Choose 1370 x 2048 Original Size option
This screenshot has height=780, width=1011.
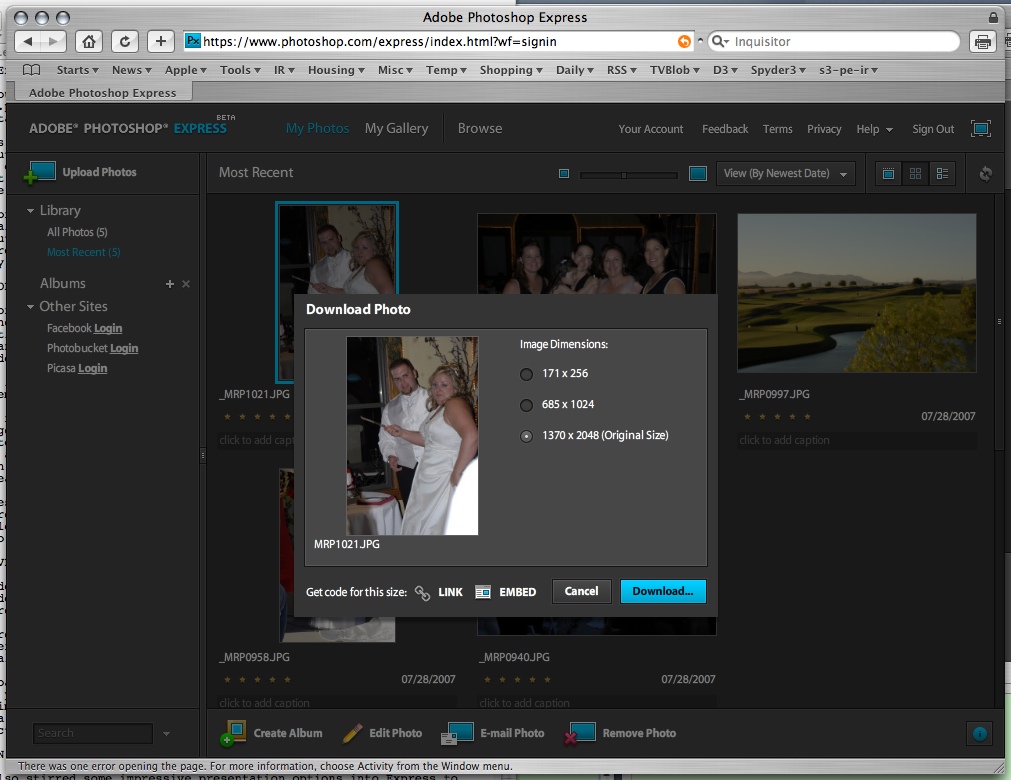[526, 436]
